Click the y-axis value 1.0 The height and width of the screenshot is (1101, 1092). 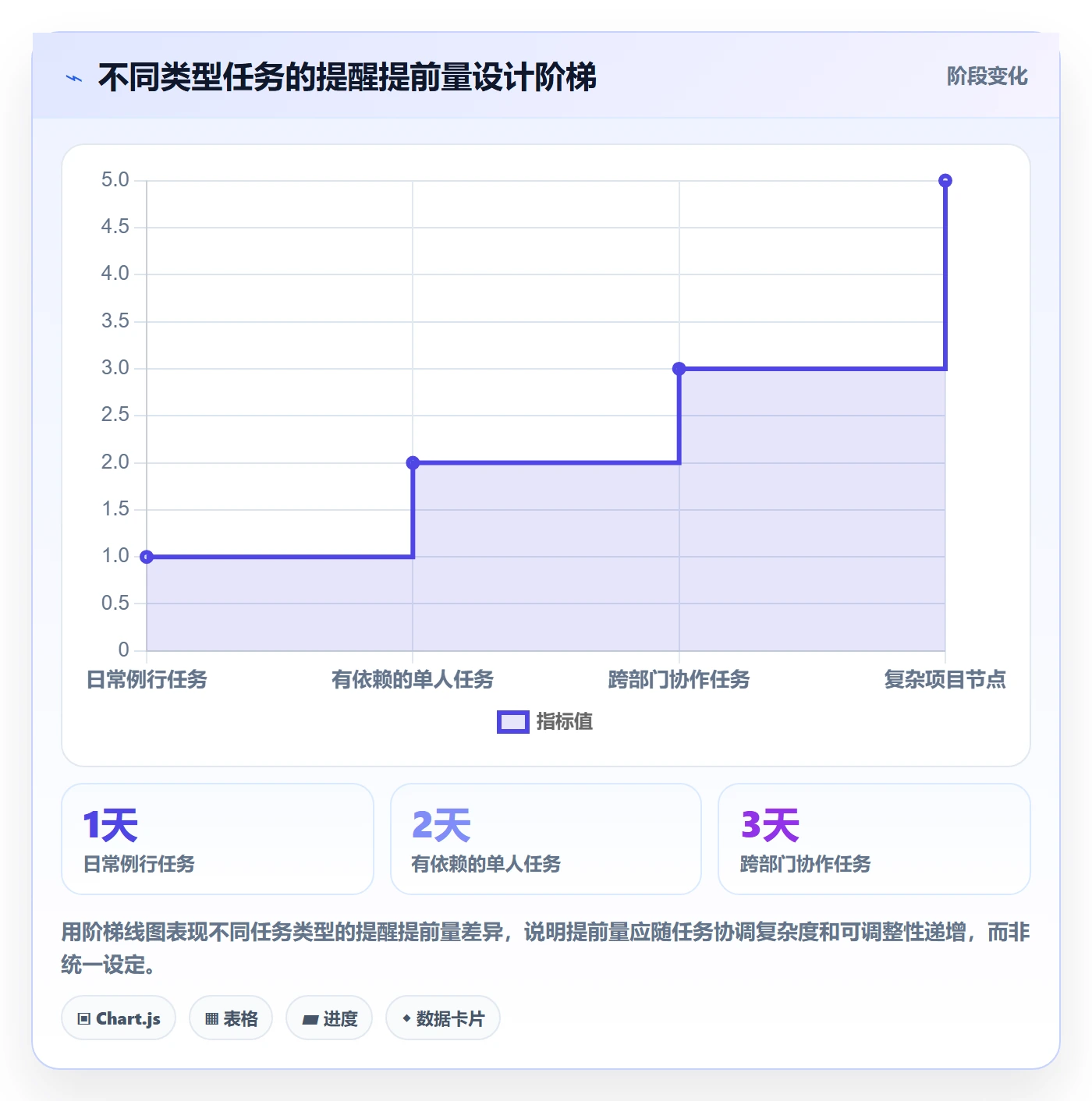(x=115, y=556)
